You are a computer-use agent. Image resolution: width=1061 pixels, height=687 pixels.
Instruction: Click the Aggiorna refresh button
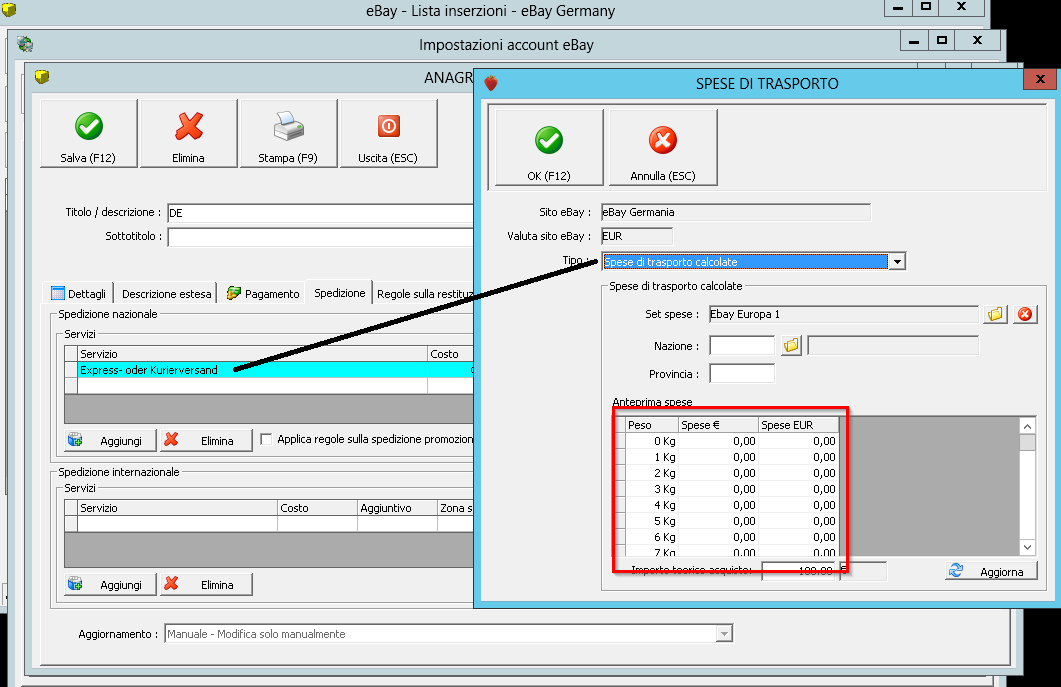point(991,571)
